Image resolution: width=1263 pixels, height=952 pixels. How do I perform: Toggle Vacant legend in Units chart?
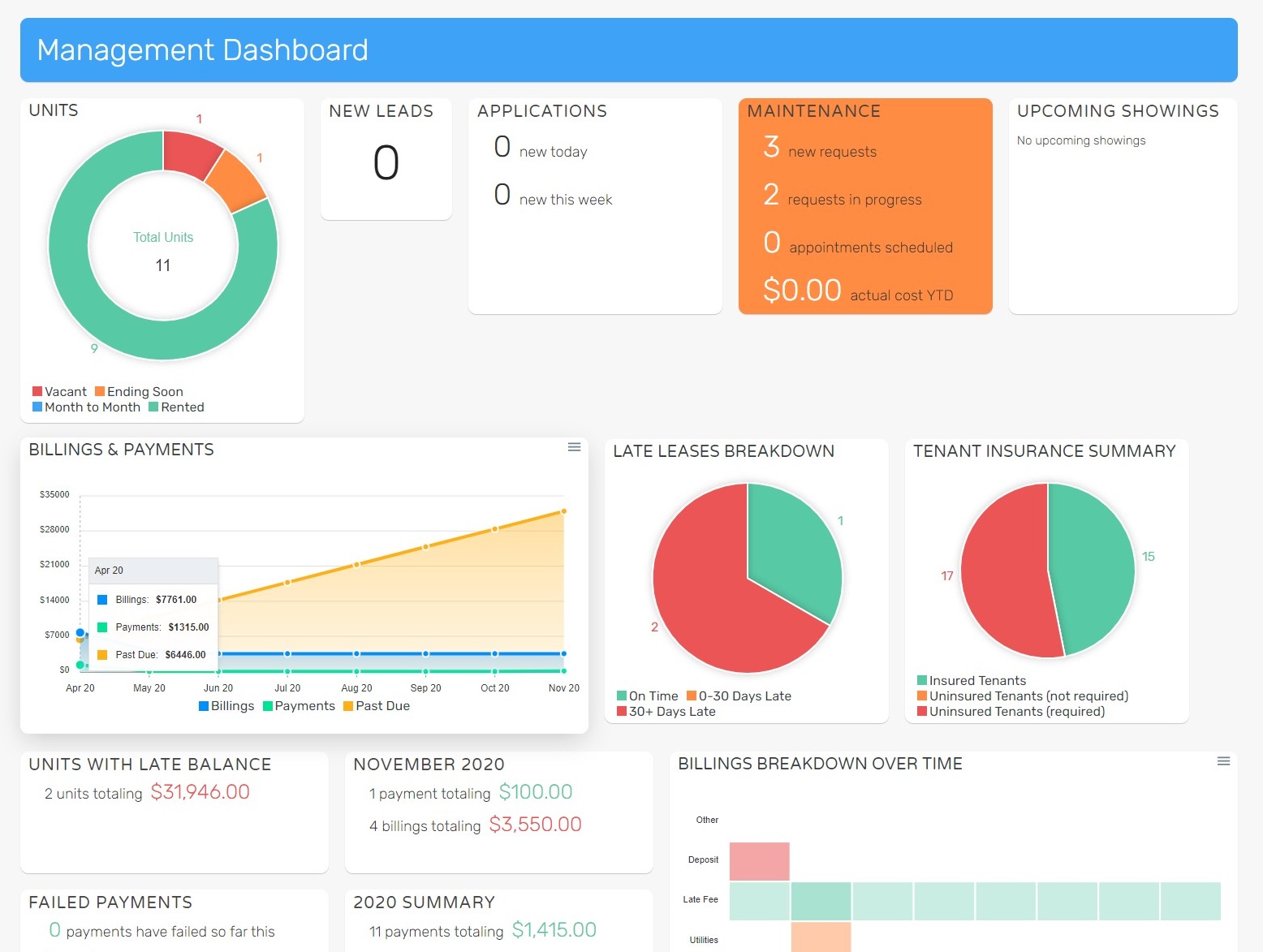pyautogui.click(x=59, y=392)
